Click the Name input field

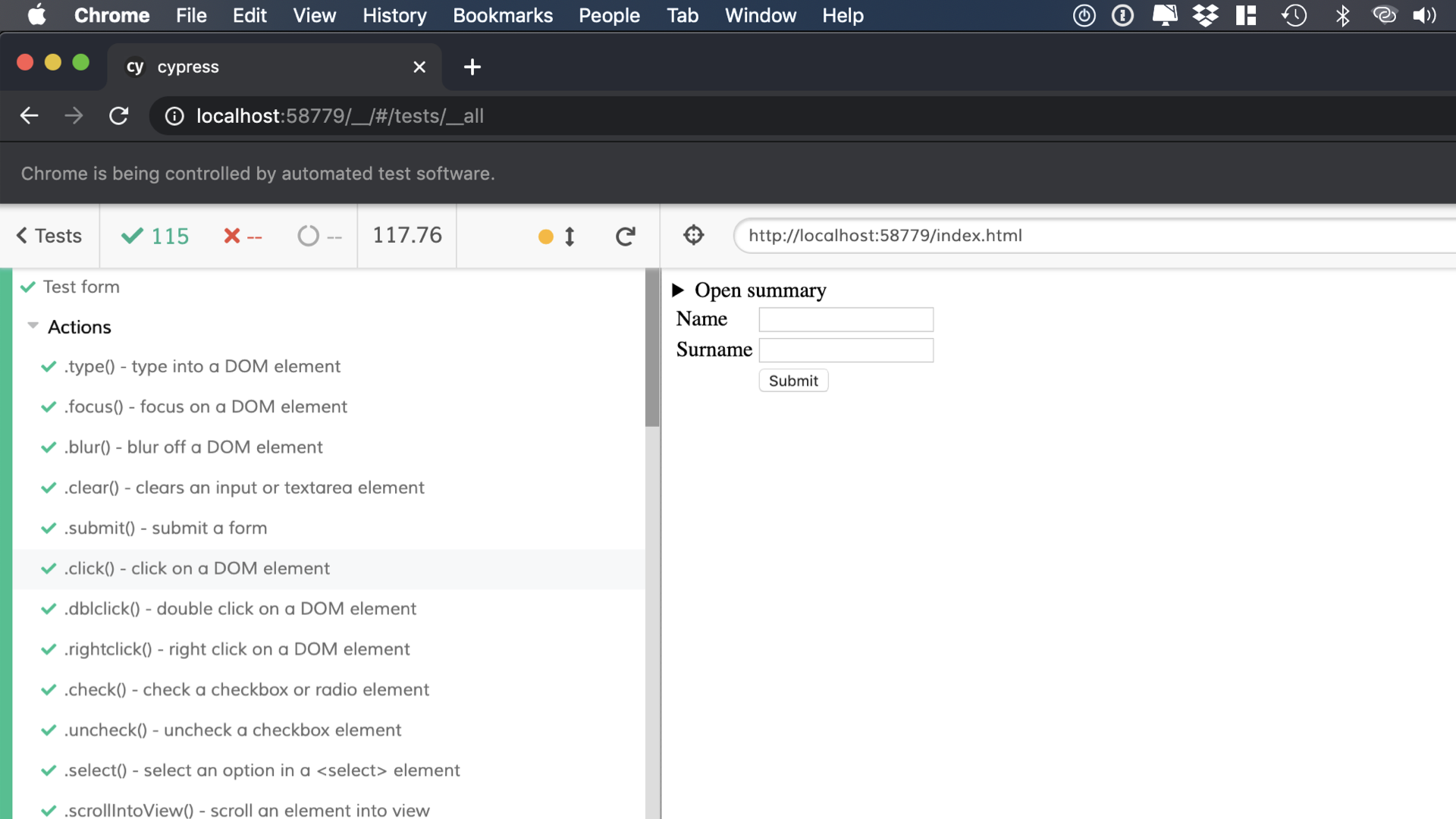pos(846,319)
